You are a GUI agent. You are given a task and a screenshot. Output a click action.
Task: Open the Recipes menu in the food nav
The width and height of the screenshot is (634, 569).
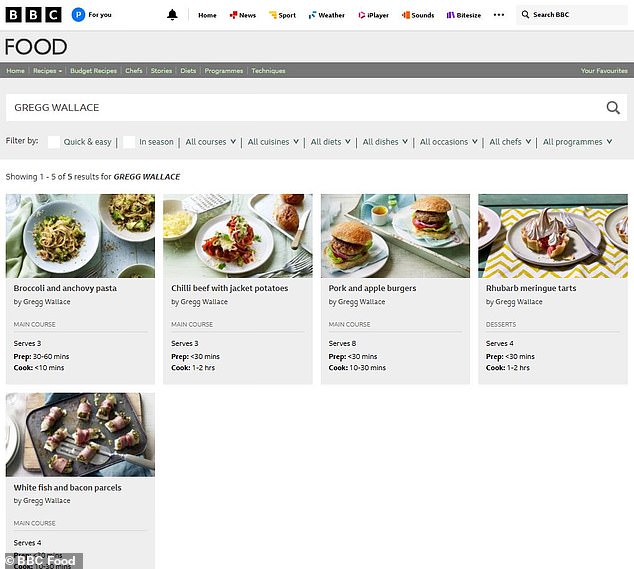[47, 71]
